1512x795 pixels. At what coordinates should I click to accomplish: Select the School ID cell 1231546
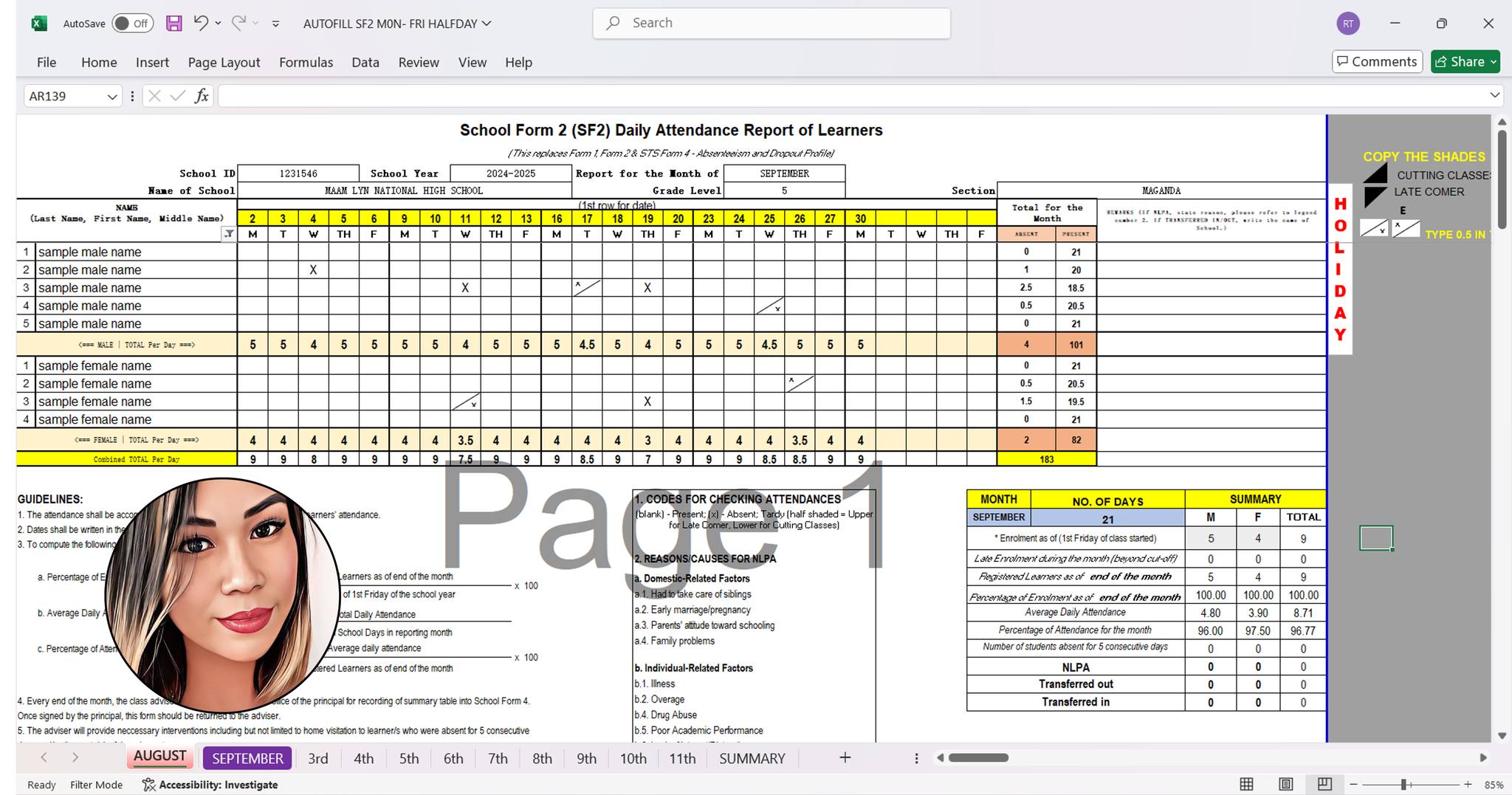click(x=298, y=173)
